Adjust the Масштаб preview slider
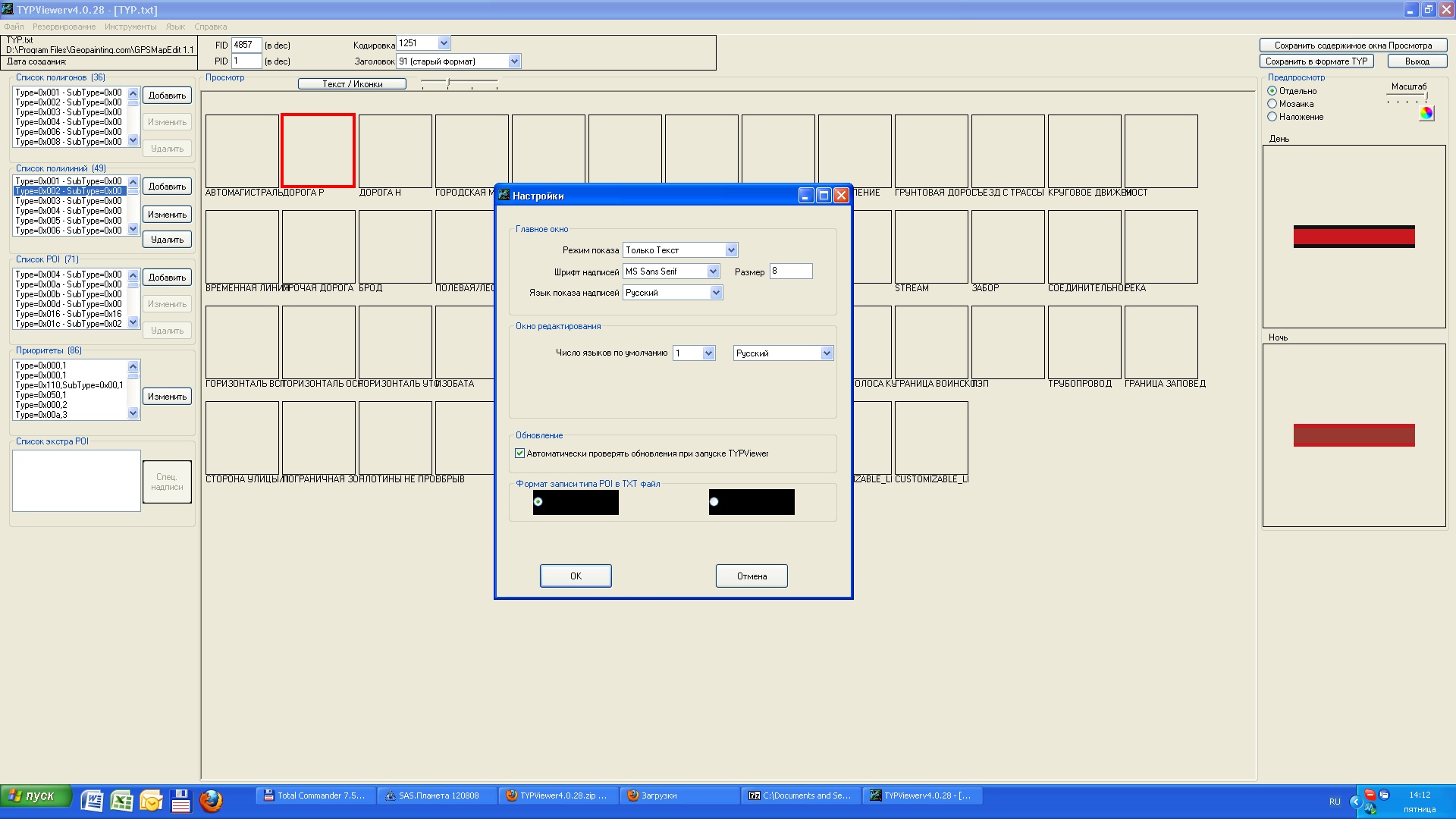The image size is (1456, 819). (1426, 97)
